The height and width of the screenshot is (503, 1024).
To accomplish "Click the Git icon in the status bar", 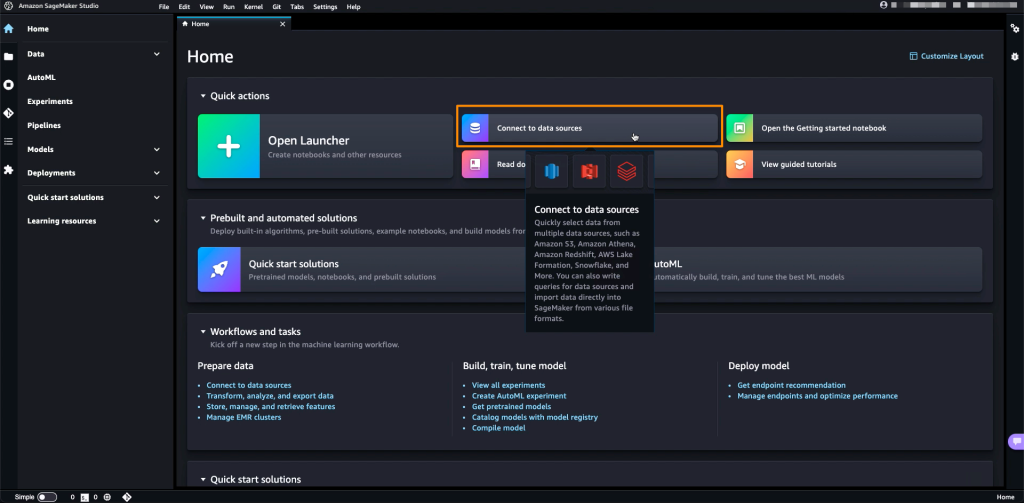I will 127,497.
